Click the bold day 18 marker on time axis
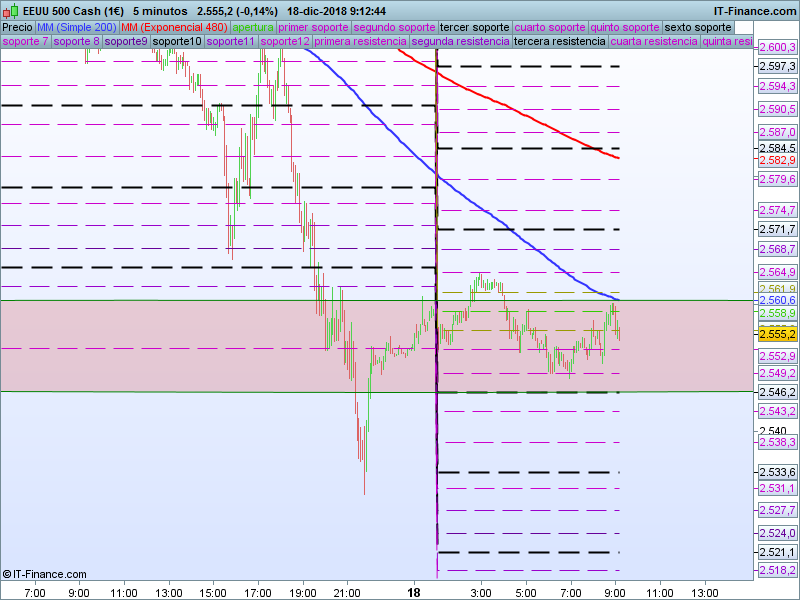The image size is (800, 600). pyautogui.click(x=414, y=592)
